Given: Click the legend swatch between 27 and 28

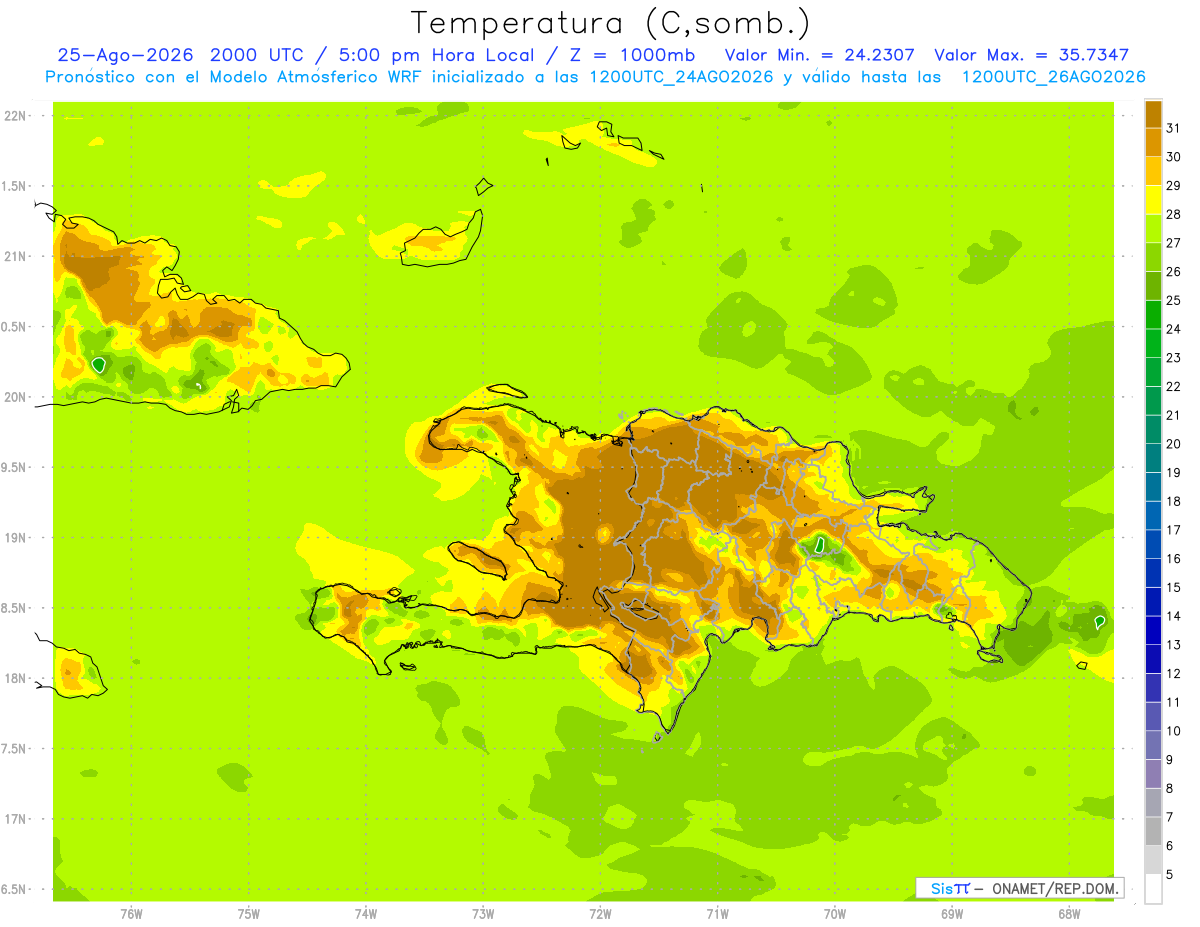Looking at the screenshot, I should [x=1153, y=229].
